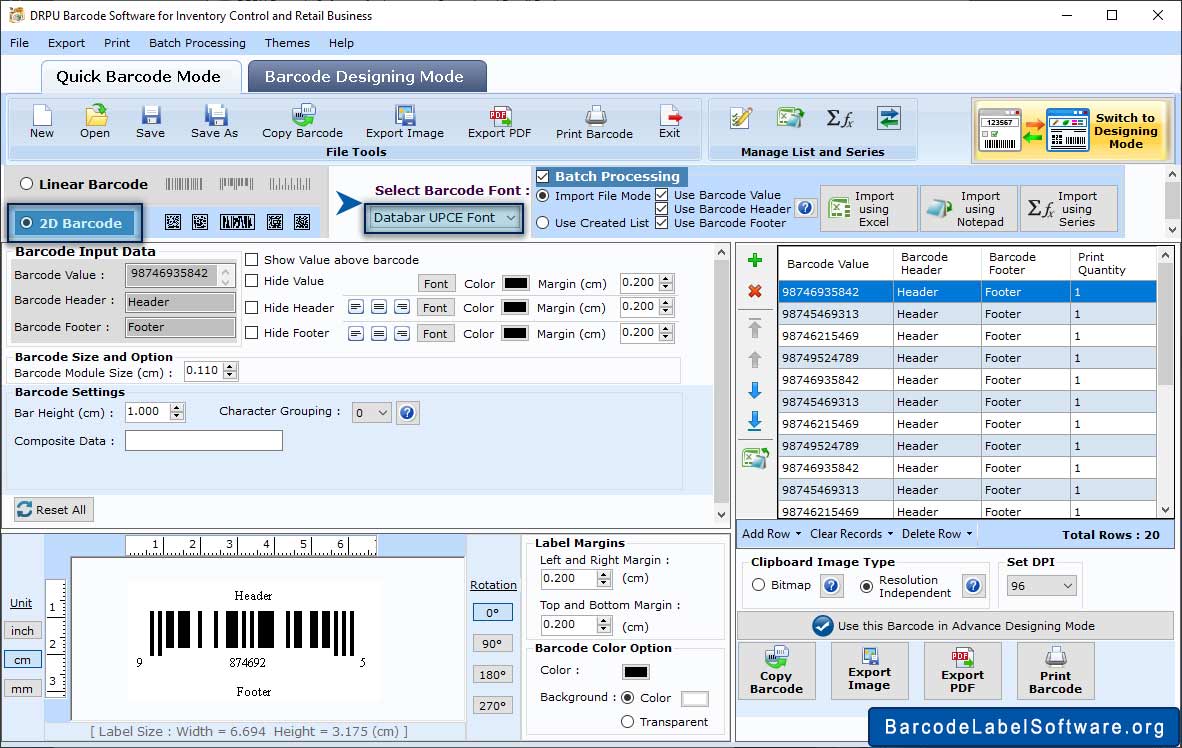
Task: Select Use Created List option
Action: pos(543,223)
